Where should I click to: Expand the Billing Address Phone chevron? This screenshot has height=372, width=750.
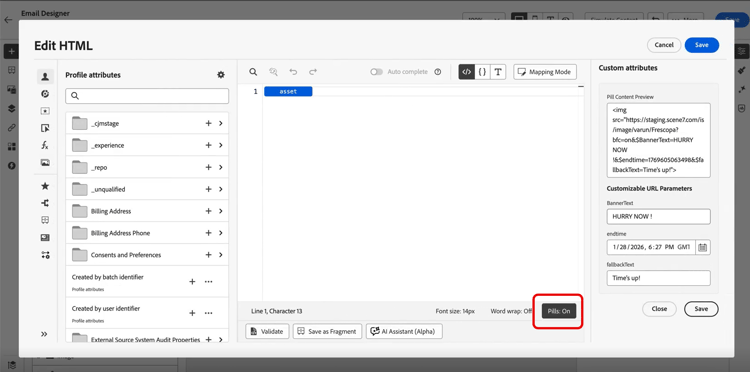(221, 233)
